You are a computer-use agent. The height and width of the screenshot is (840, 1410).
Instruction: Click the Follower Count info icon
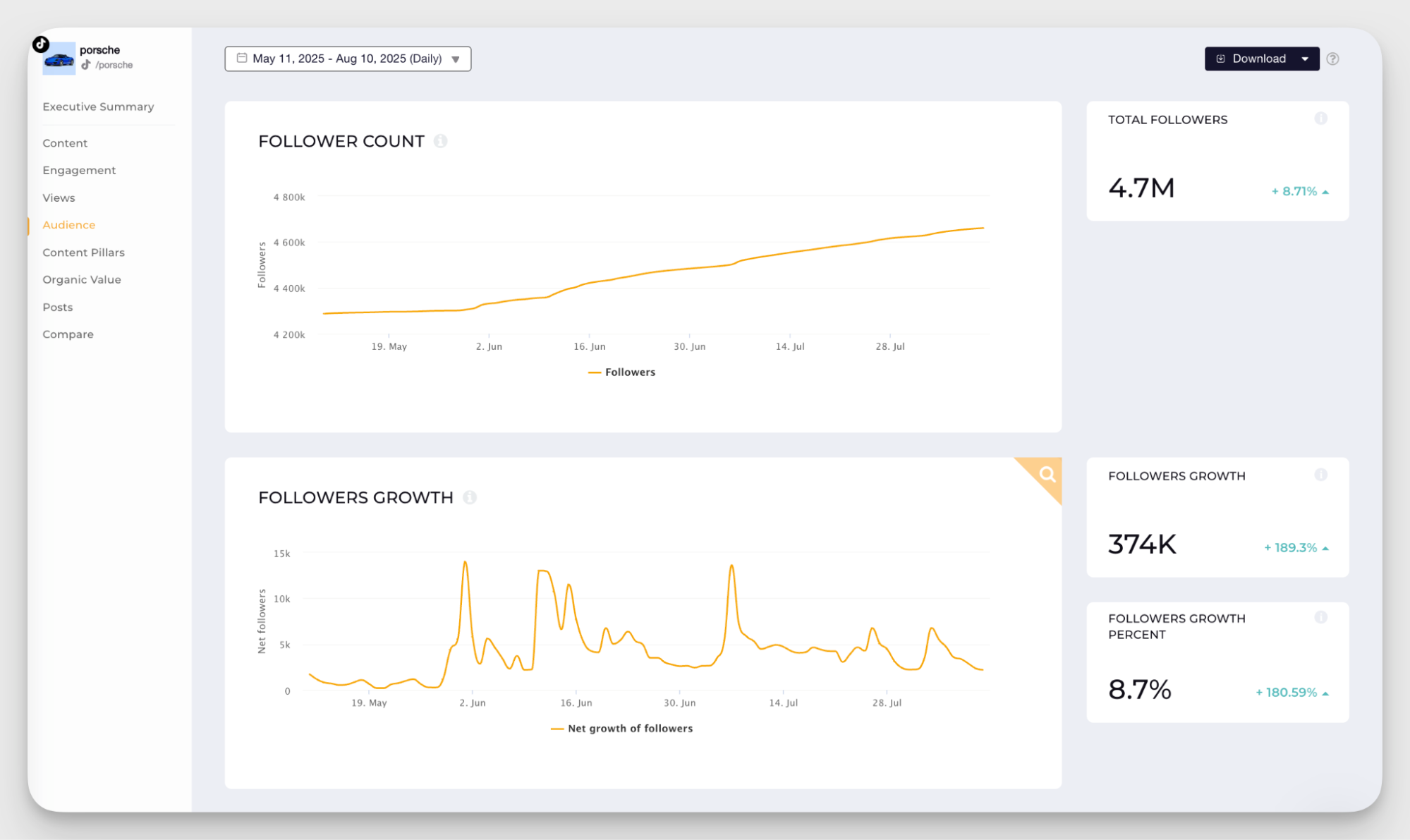pos(440,141)
